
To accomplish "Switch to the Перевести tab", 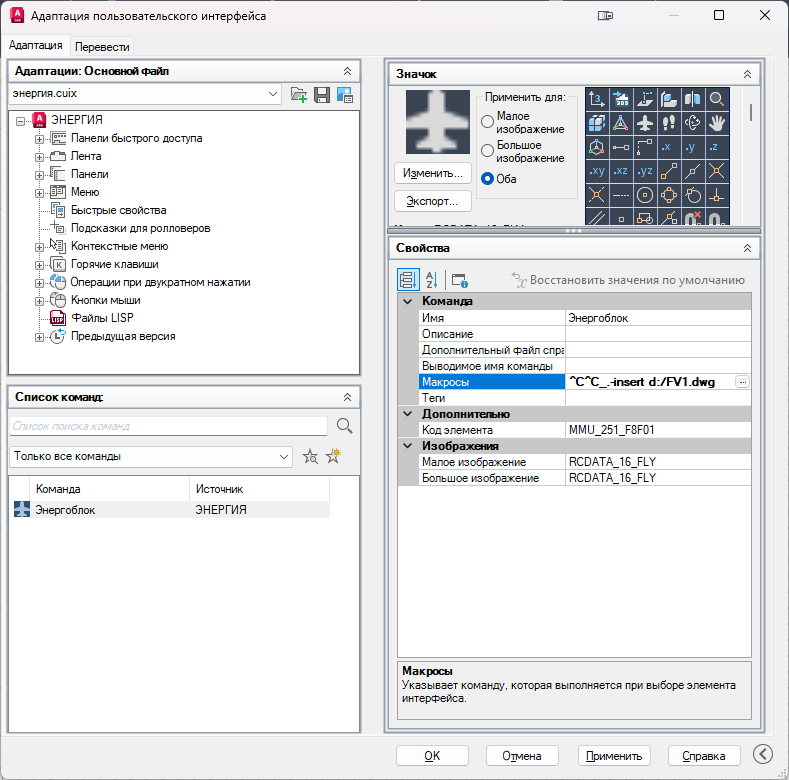I will [x=102, y=47].
